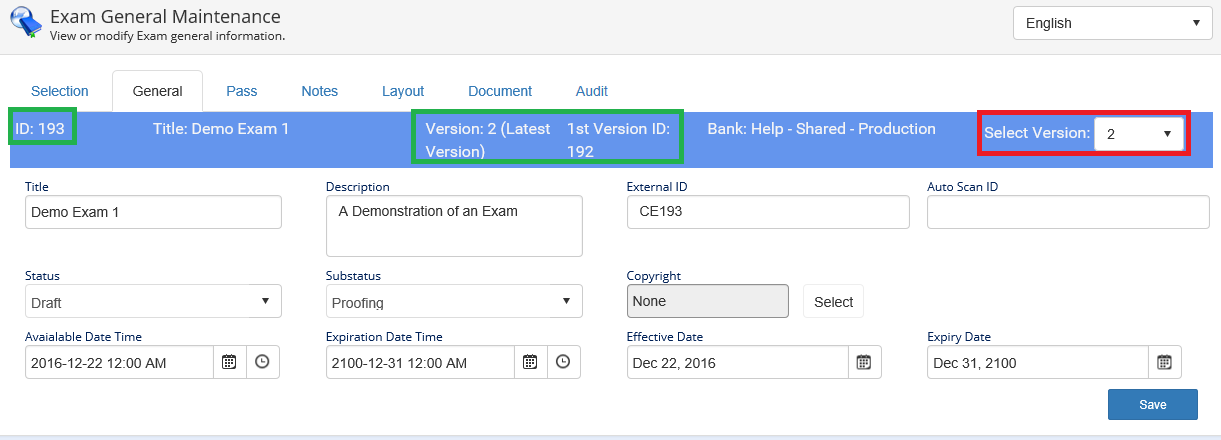Open calendar picker for Avaialable Date Time
The width and height of the screenshot is (1221, 440).
(x=229, y=362)
